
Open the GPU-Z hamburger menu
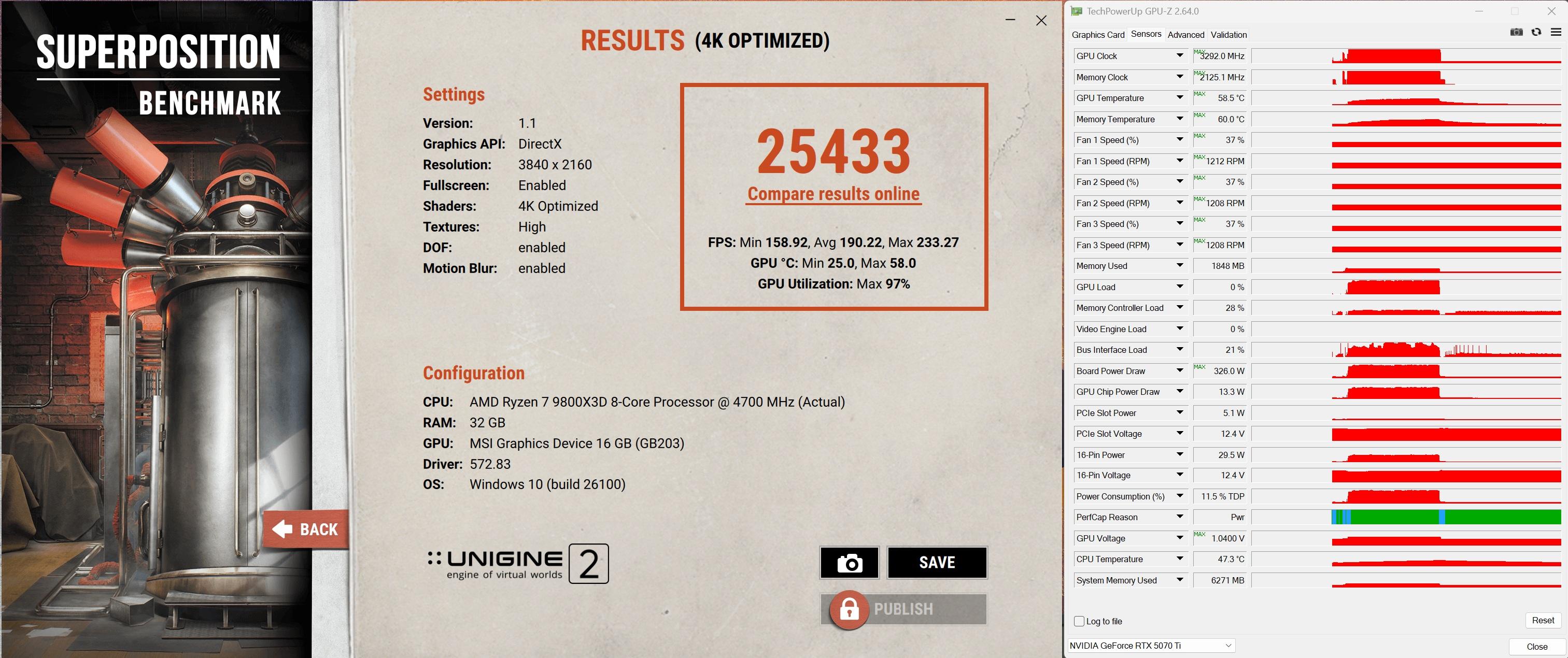pyautogui.click(x=1556, y=32)
